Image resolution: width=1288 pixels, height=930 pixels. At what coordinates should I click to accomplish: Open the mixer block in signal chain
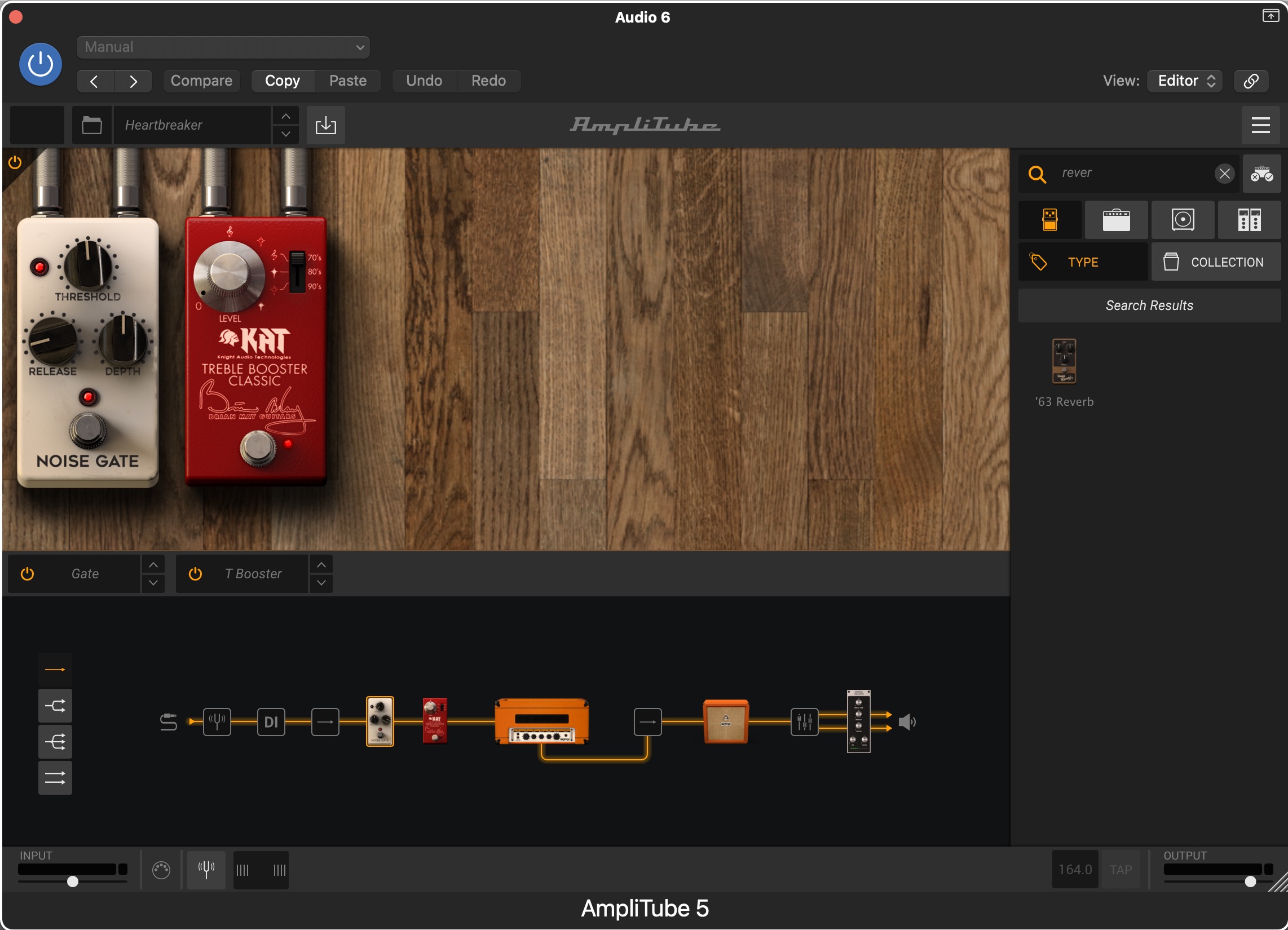(x=805, y=723)
